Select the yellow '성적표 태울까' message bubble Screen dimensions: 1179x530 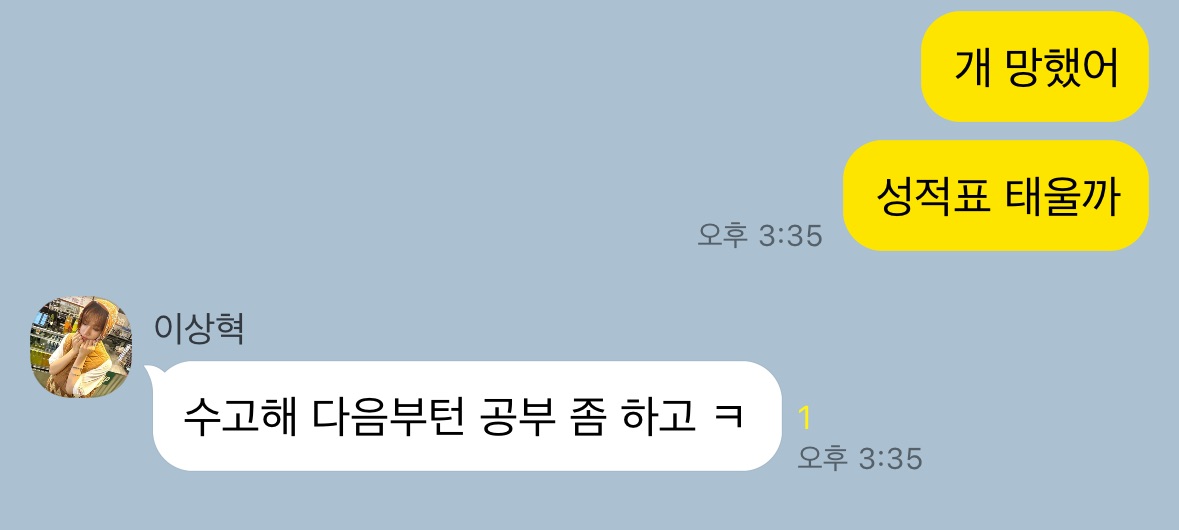pyautogui.click(x=996, y=195)
